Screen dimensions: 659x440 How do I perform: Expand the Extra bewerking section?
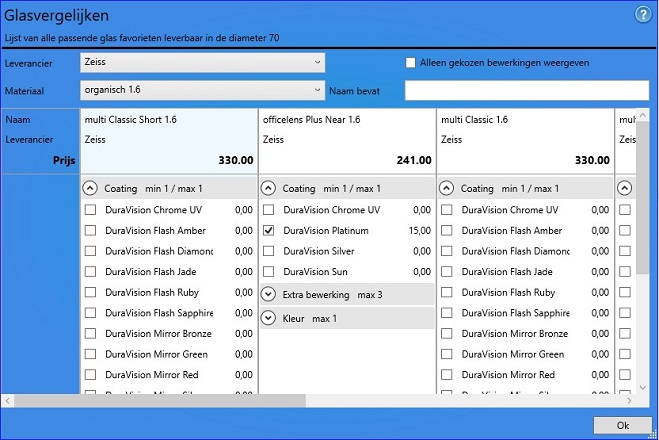point(268,294)
